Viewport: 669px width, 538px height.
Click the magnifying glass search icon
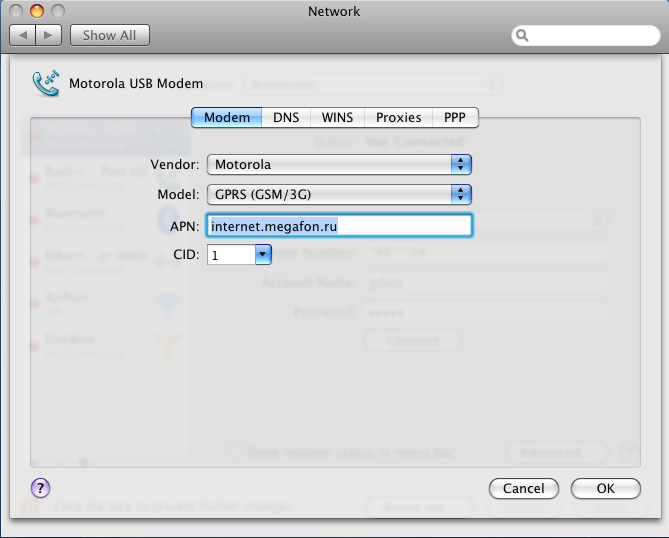(x=522, y=35)
